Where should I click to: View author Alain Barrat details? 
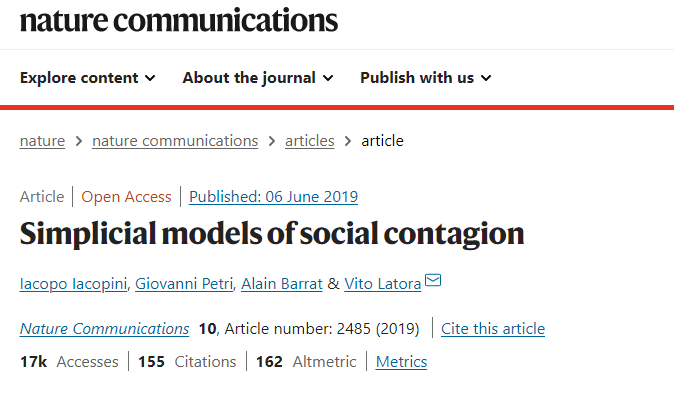(280, 284)
